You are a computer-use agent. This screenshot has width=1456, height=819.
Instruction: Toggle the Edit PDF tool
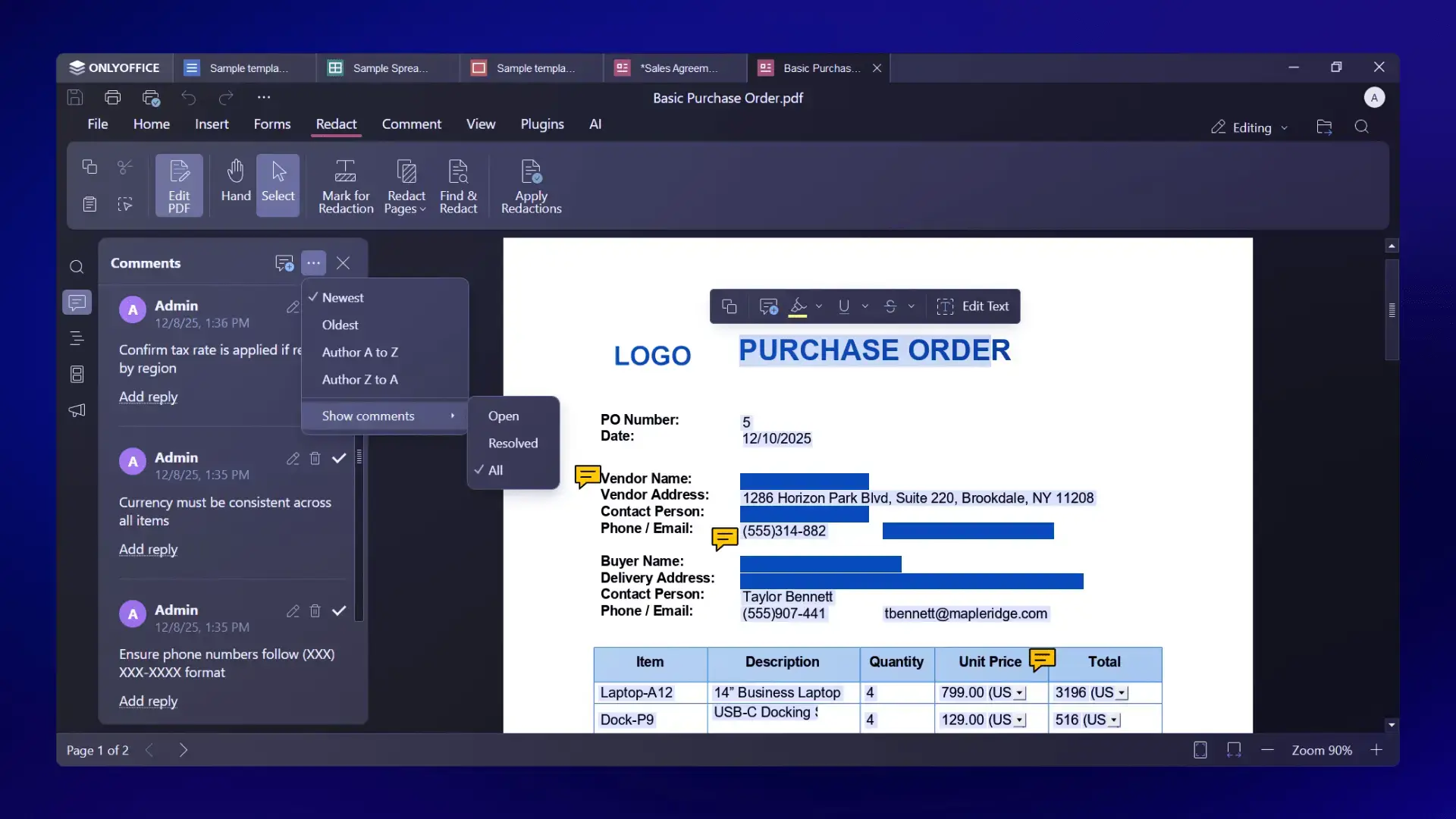click(179, 186)
